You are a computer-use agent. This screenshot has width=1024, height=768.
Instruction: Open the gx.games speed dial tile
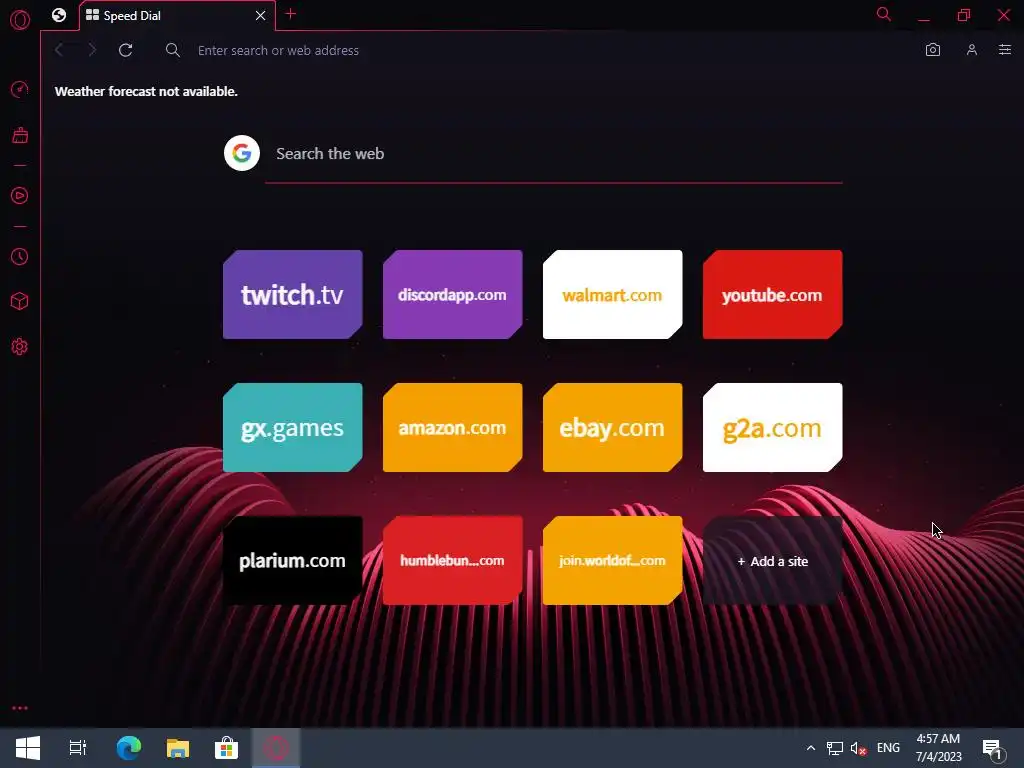click(x=293, y=428)
